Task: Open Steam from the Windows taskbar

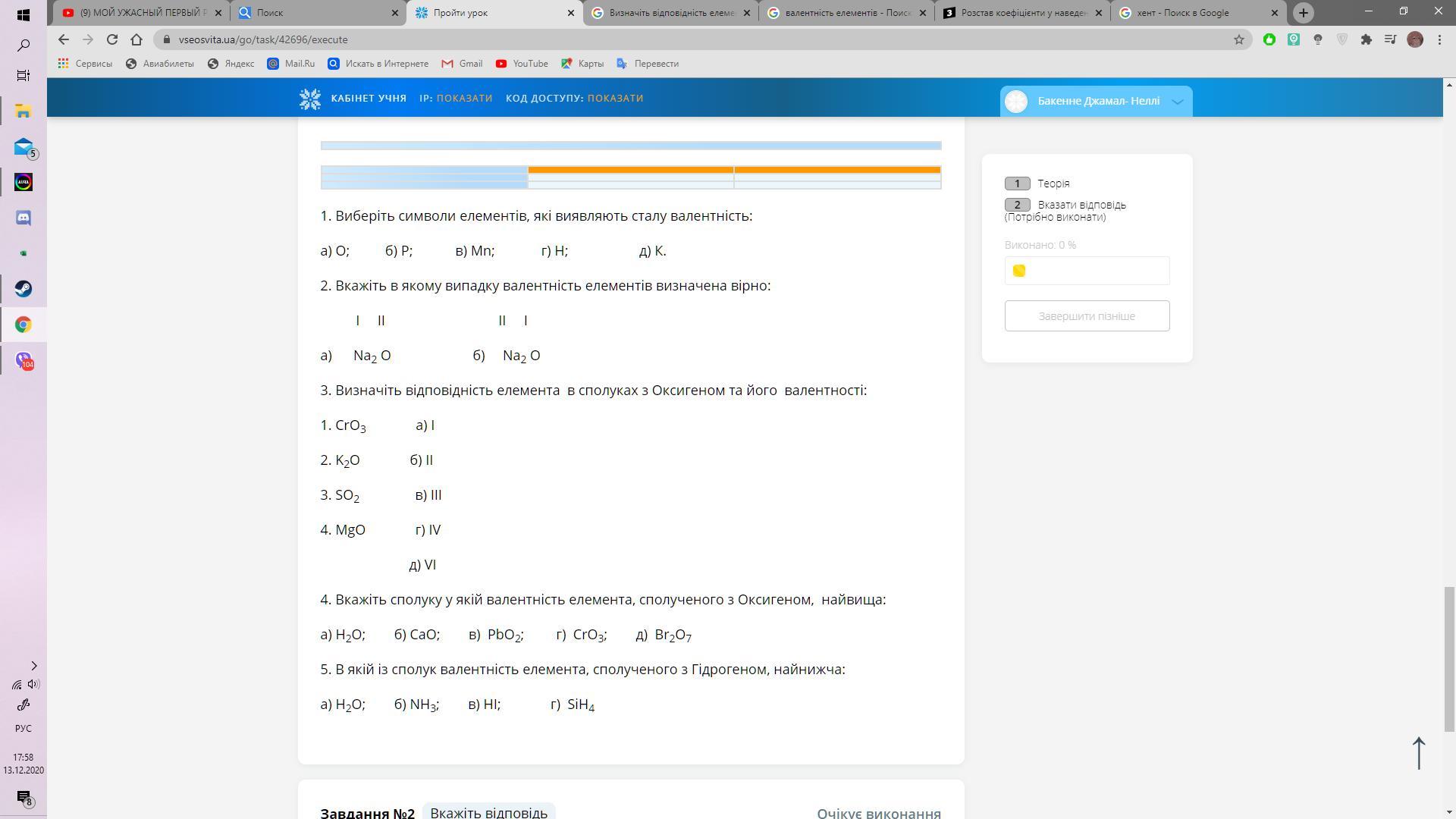Action: 23,289
